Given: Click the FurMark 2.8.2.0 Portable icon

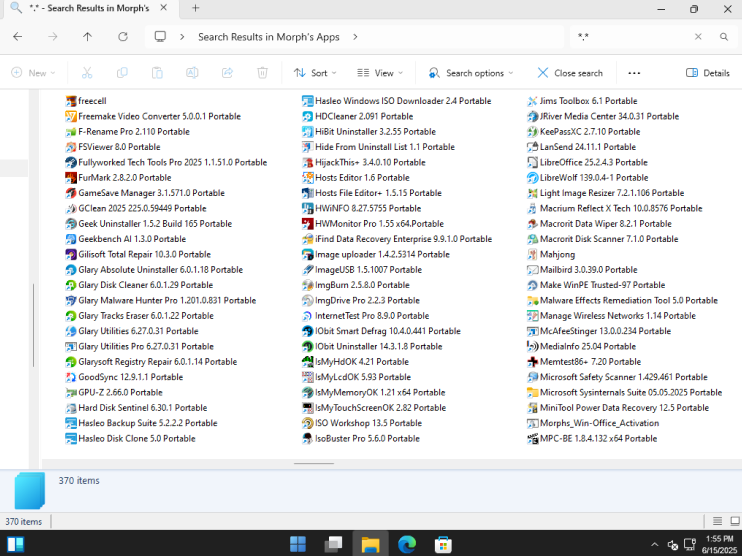Looking at the screenshot, I should pyautogui.click(x=71, y=178).
